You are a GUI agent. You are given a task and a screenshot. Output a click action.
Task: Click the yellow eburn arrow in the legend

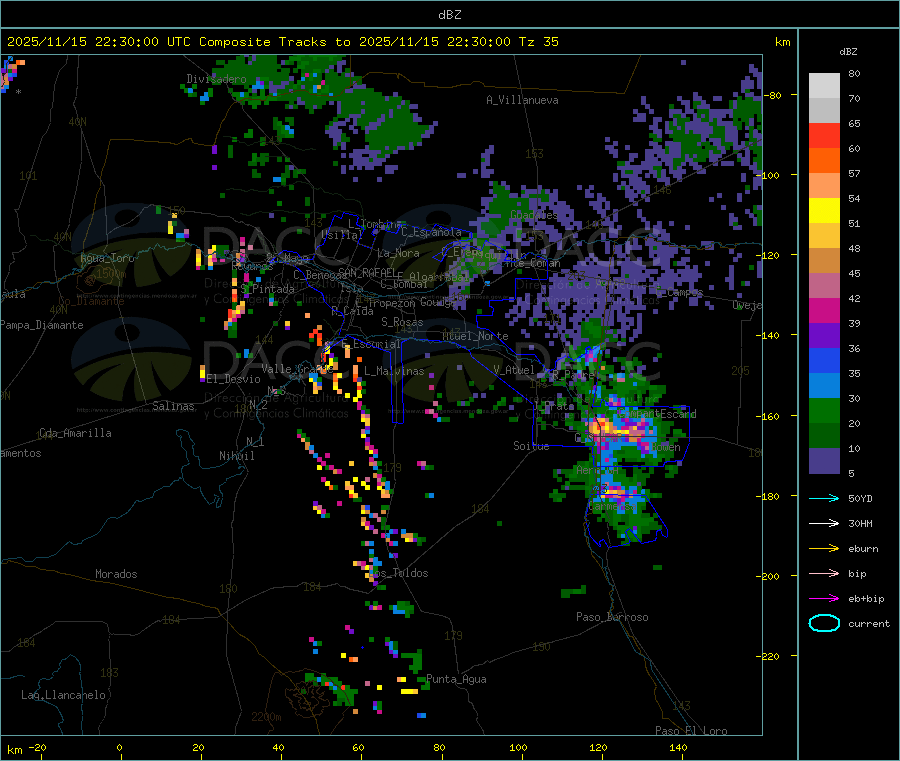(824, 548)
